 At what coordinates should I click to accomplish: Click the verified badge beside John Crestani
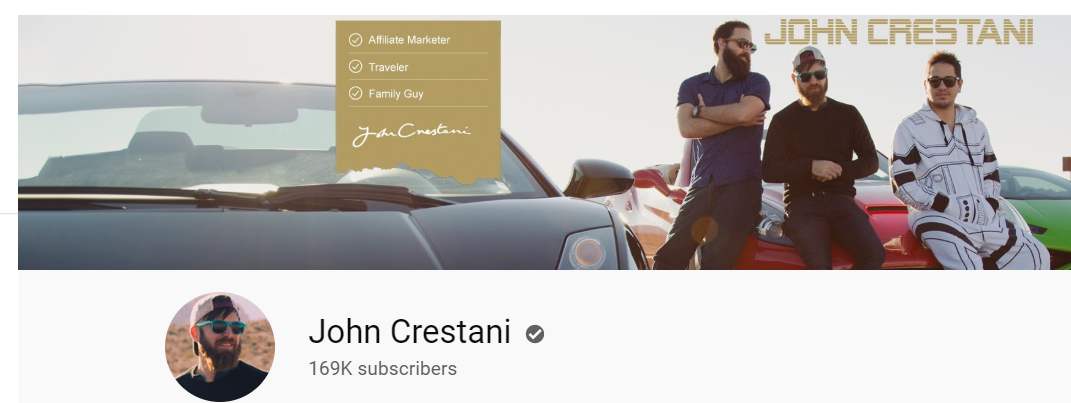point(535,334)
